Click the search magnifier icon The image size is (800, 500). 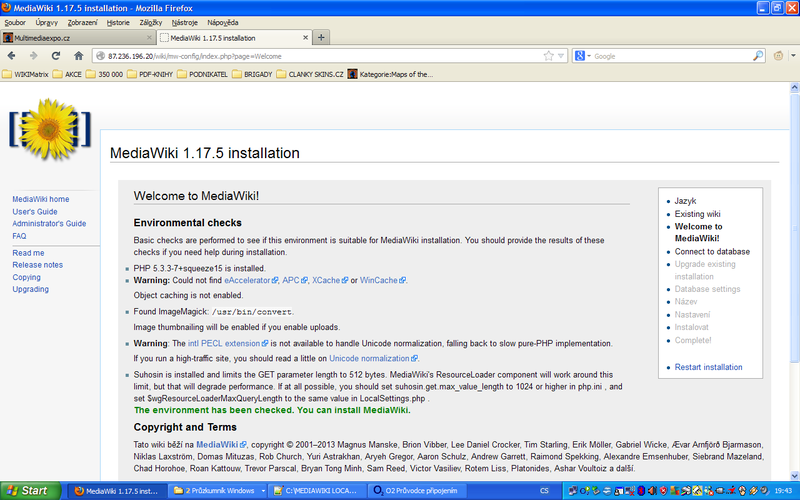click(758, 56)
